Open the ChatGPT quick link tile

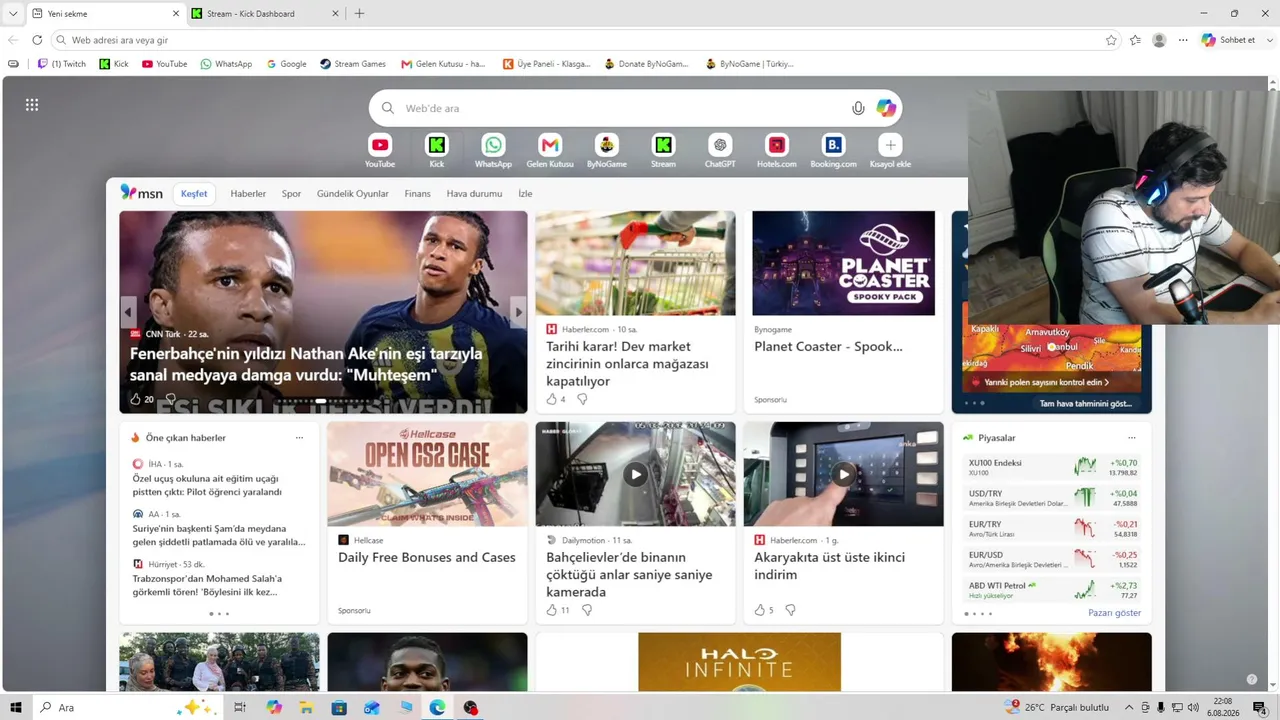tap(720, 150)
